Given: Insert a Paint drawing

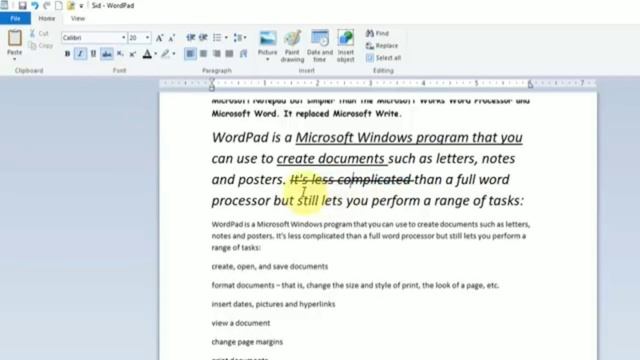Looking at the screenshot, I should pyautogui.click(x=292, y=46).
